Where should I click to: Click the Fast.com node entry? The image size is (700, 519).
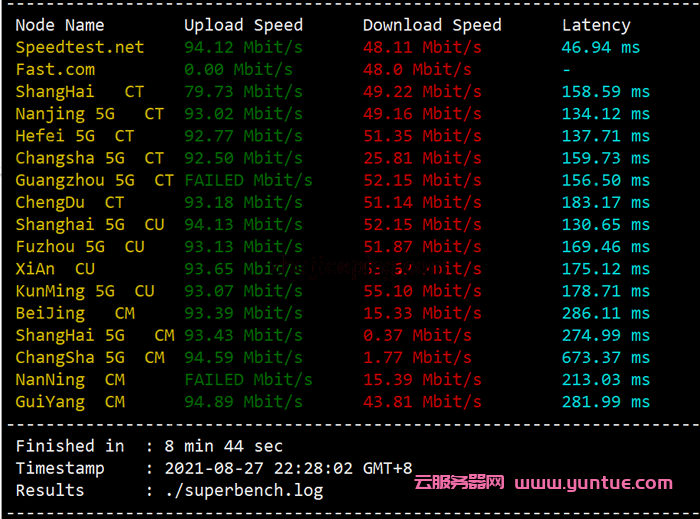tap(55, 69)
